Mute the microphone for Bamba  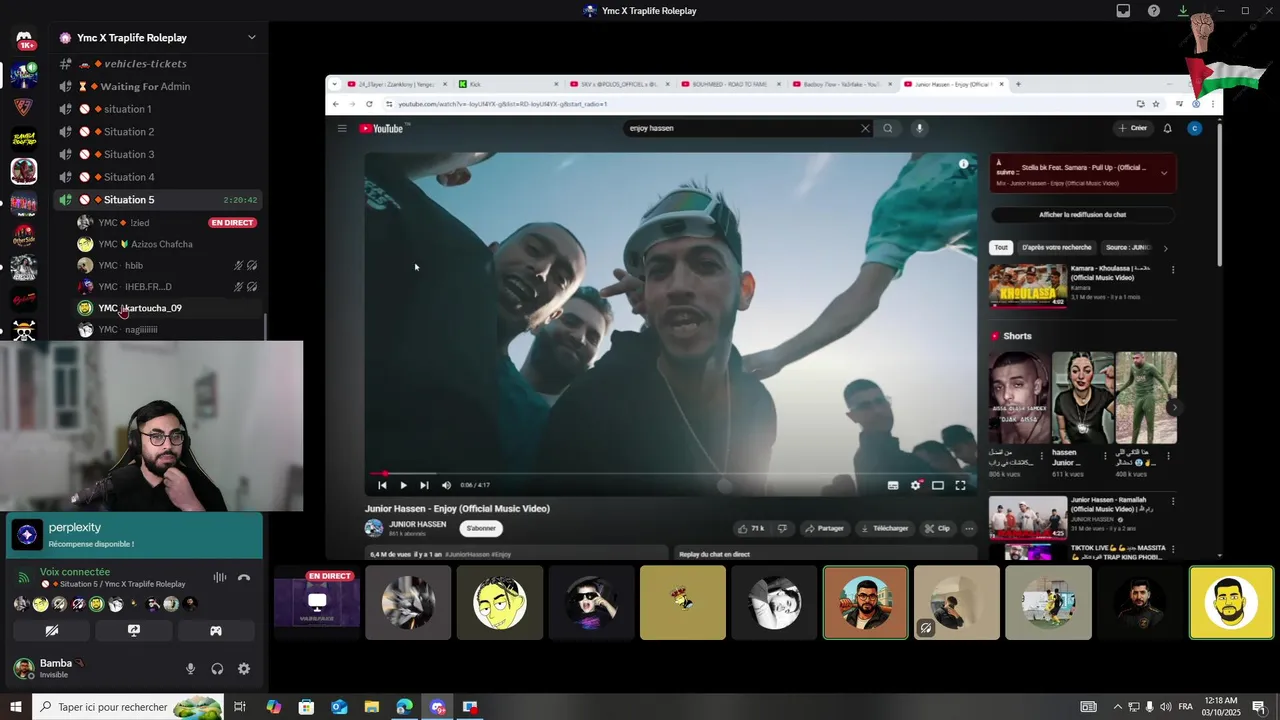click(x=190, y=669)
